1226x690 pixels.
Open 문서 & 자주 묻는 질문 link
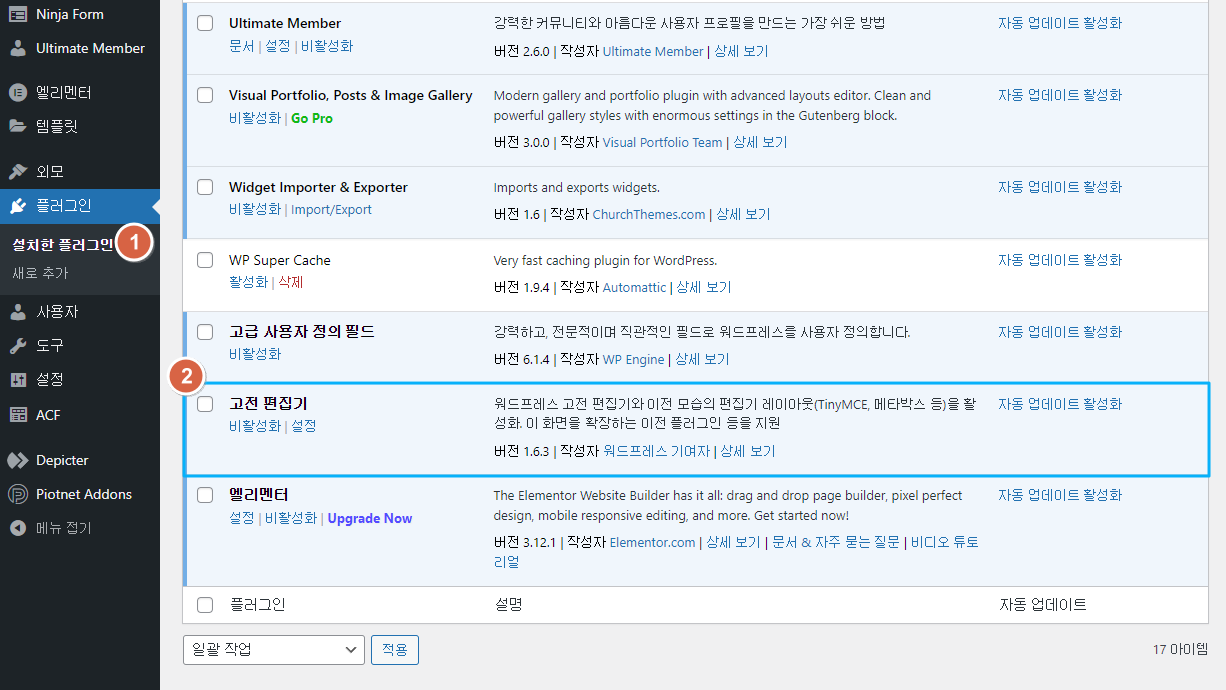(x=836, y=542)
